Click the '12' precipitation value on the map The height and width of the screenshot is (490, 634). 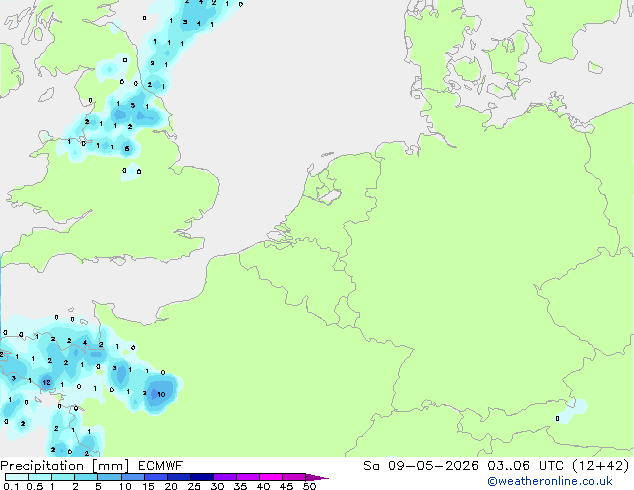pyautogui.click(x=46, y=382)
